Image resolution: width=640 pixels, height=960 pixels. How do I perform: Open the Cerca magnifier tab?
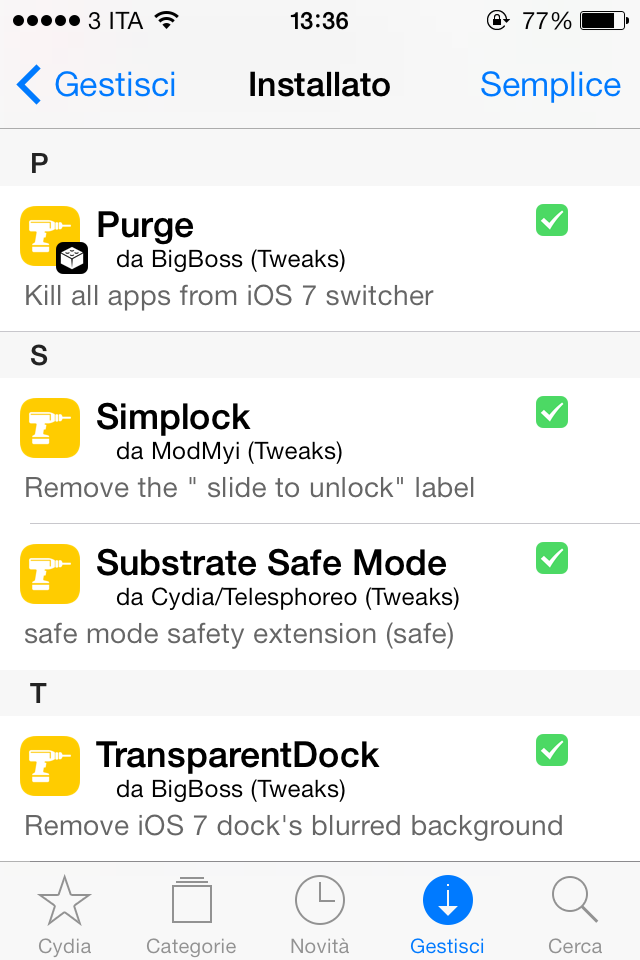pos(574,914)
